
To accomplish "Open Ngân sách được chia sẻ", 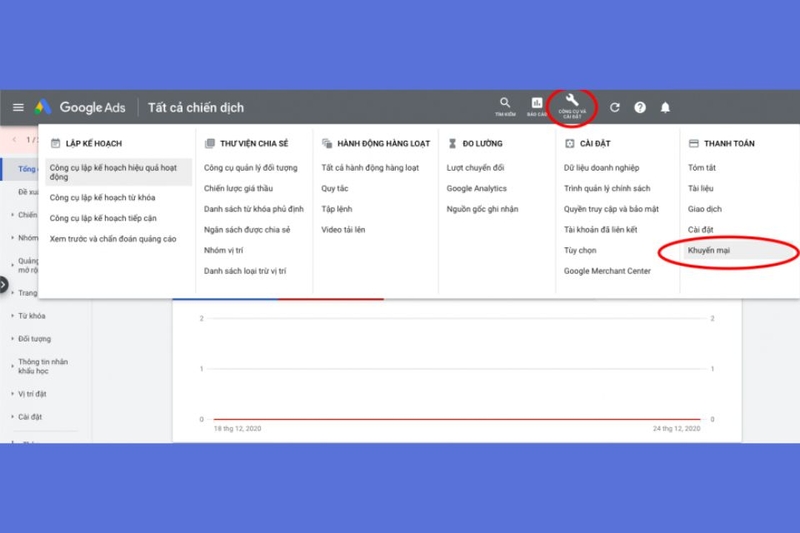I will [247, 230].
